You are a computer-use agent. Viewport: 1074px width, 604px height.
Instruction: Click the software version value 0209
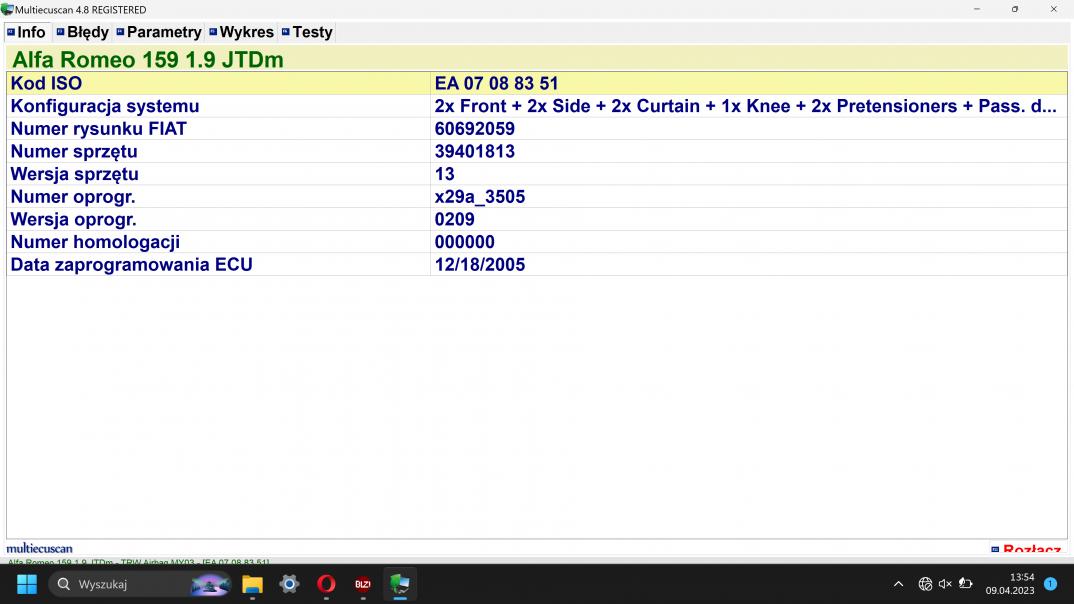454,219
